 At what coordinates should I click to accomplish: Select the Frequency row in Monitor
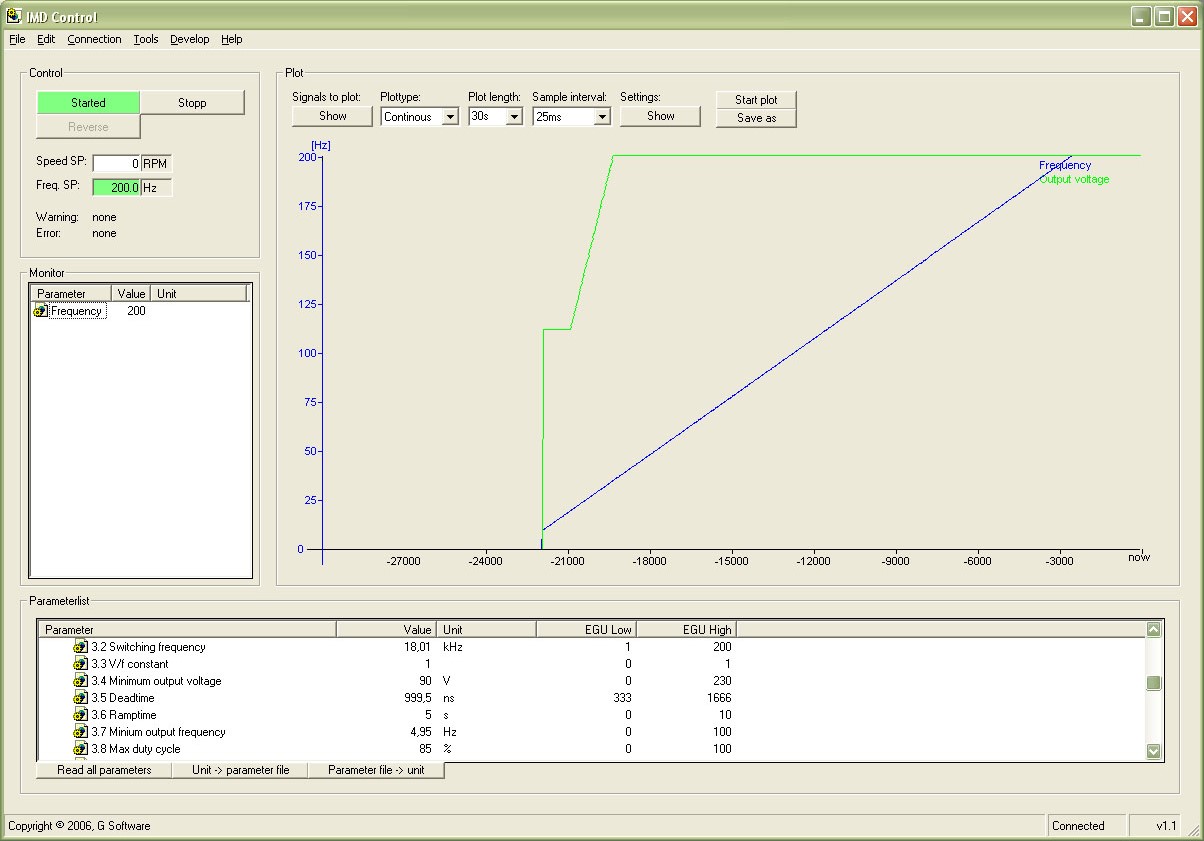tap(140, 311)
